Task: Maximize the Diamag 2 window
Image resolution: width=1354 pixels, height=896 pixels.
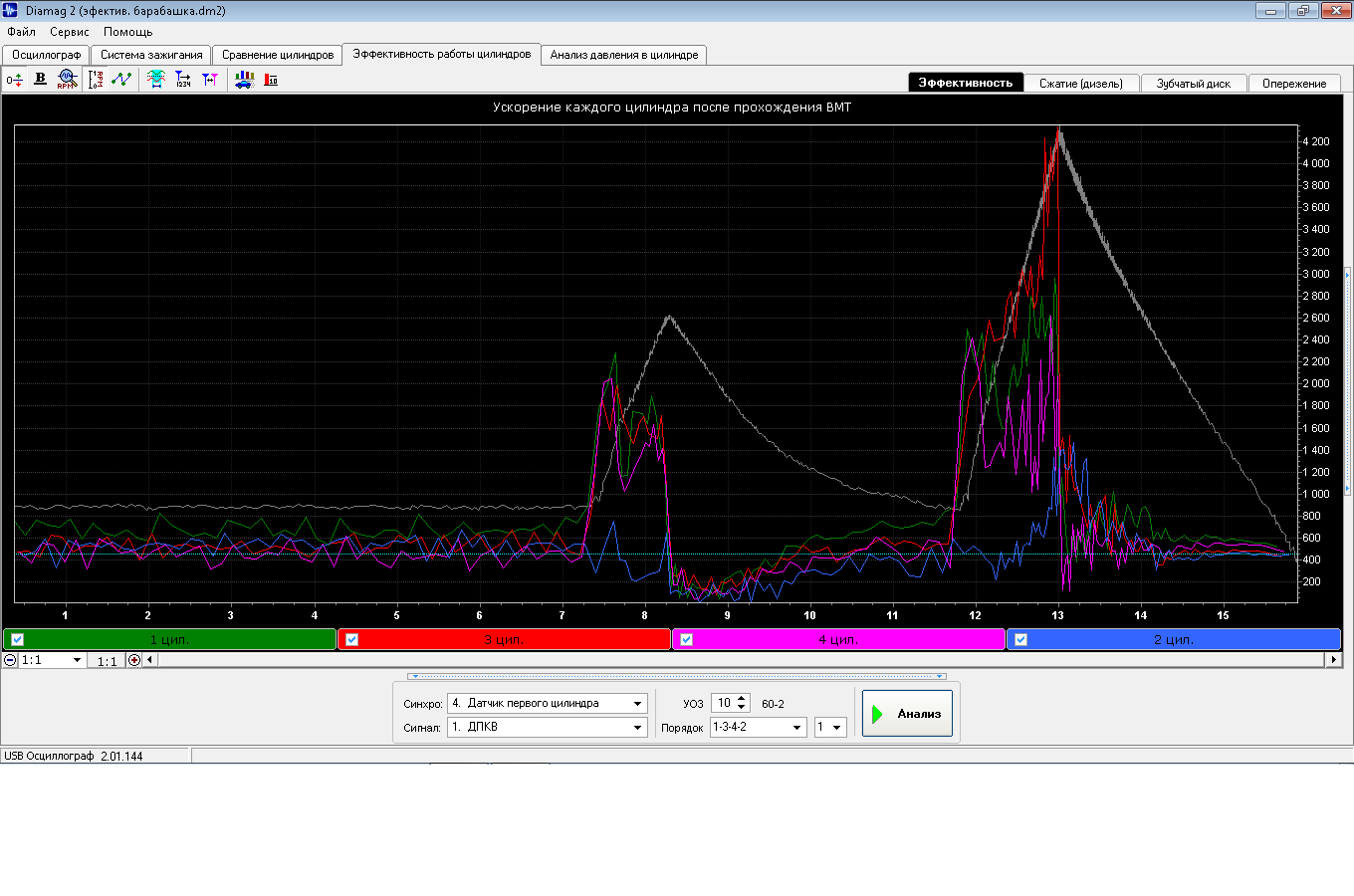Action: (x=1303, y=11)
